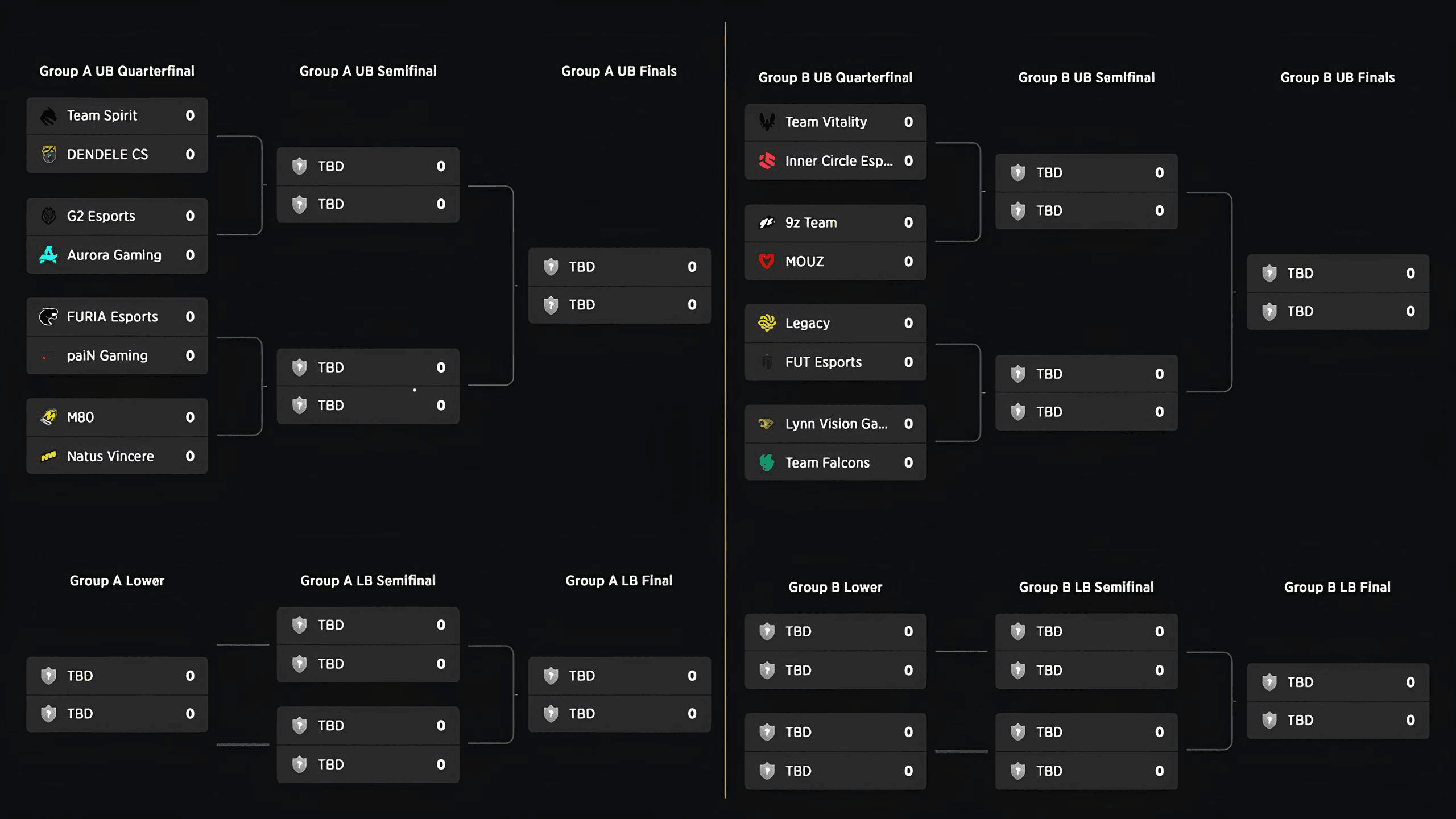
Task: Click the Team Falcons green logo
Action: coord(767,462)
